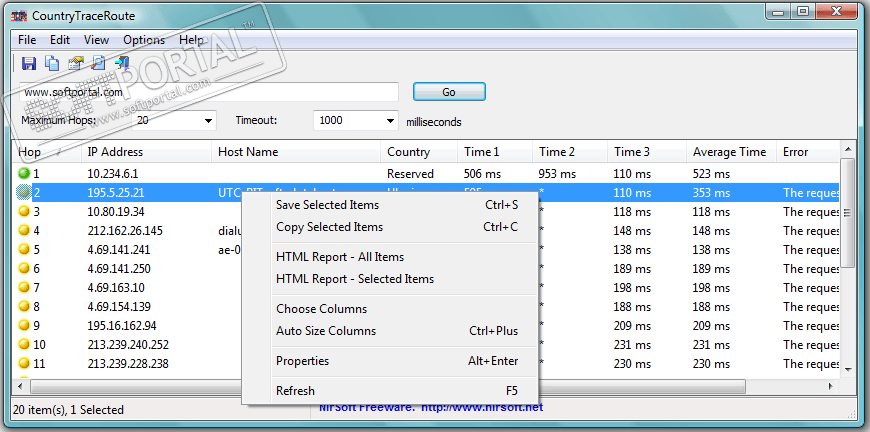Click the vertical scrollbar thumb
The image size is (870, 432).
[848, 213]
